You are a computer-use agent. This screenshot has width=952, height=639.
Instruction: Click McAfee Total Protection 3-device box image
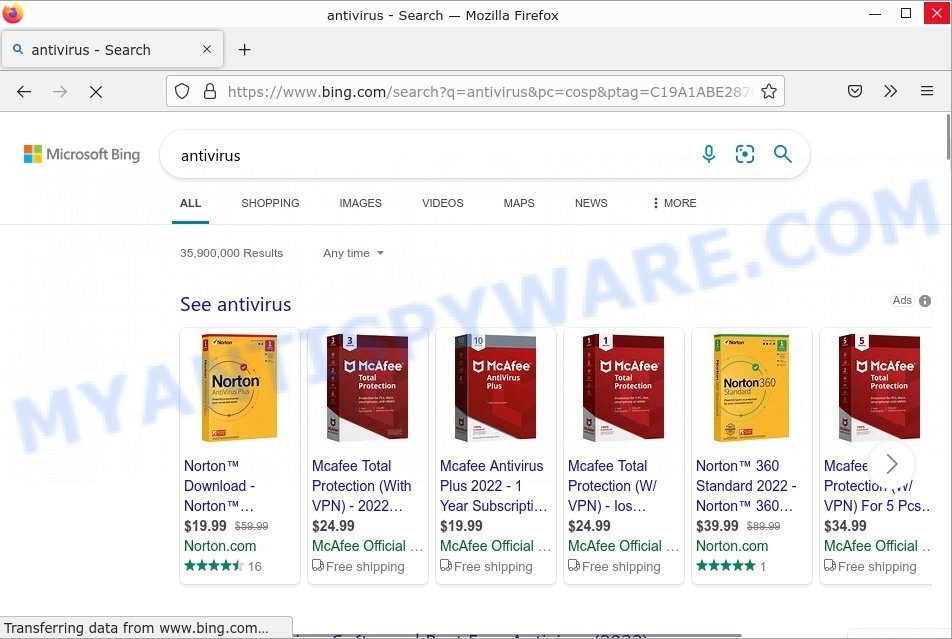[367, 387]
